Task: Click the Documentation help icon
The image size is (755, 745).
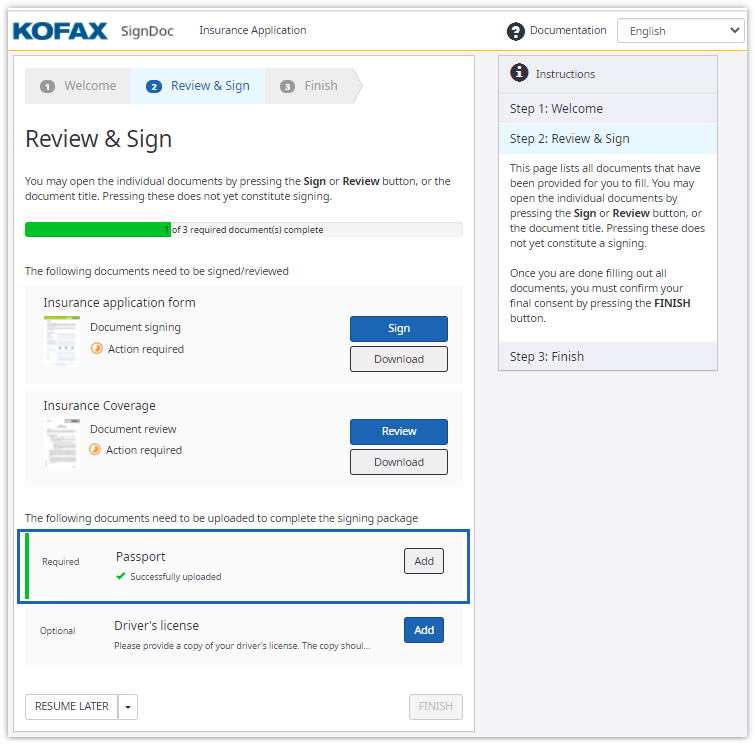Action: [516, 32]
